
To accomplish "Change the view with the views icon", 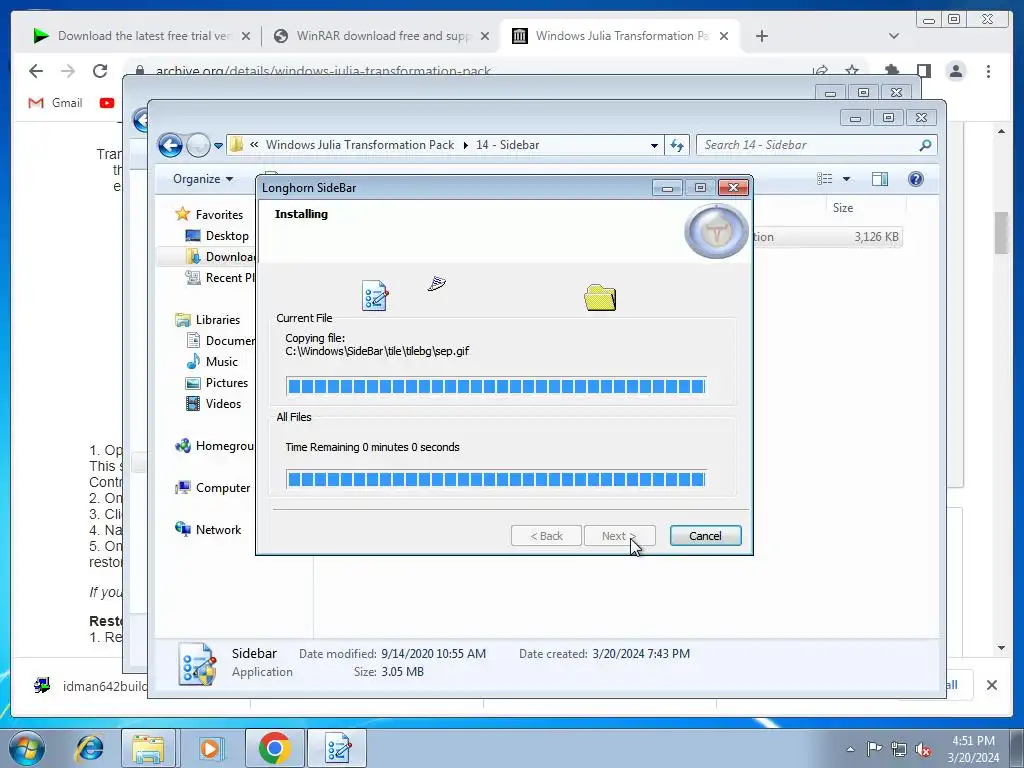I will tap(825, 179).
